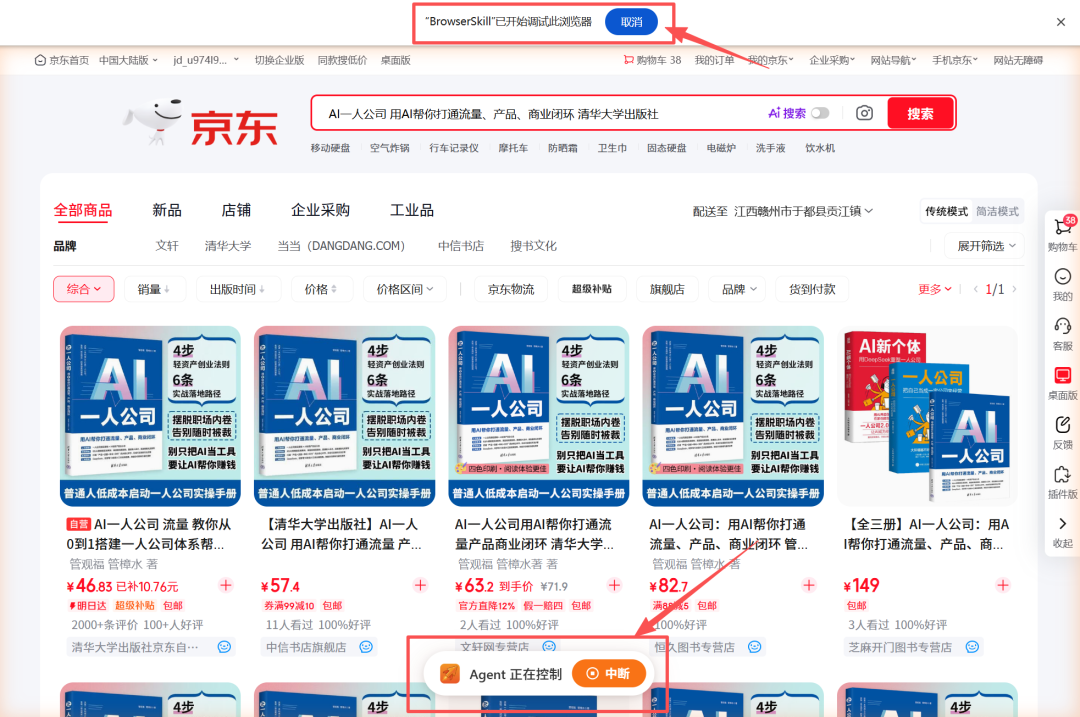The width and height of the screenshot is (1080, 717).
Task: Expand the jd_u974l9 account dropdown
Action: 206,60
